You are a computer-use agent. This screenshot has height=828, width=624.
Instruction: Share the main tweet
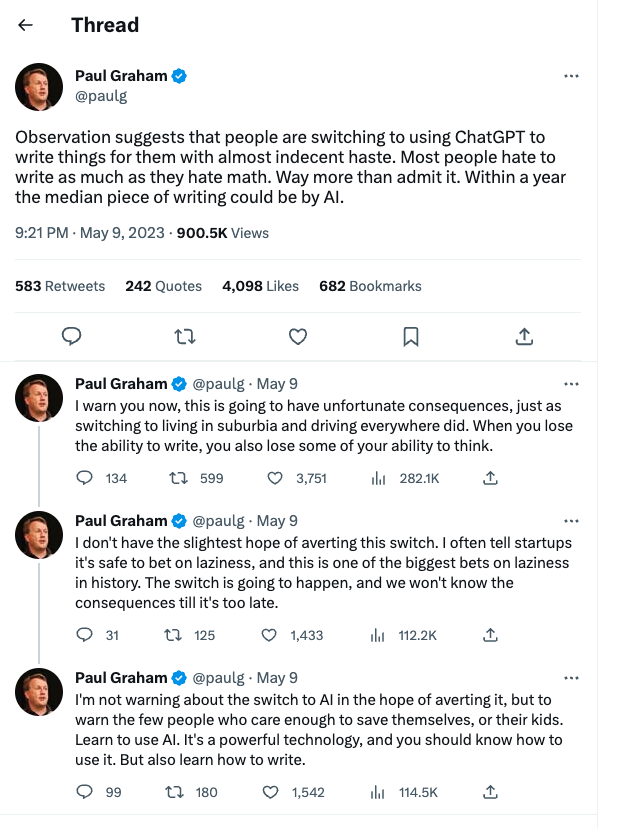[x=523, y=337]
